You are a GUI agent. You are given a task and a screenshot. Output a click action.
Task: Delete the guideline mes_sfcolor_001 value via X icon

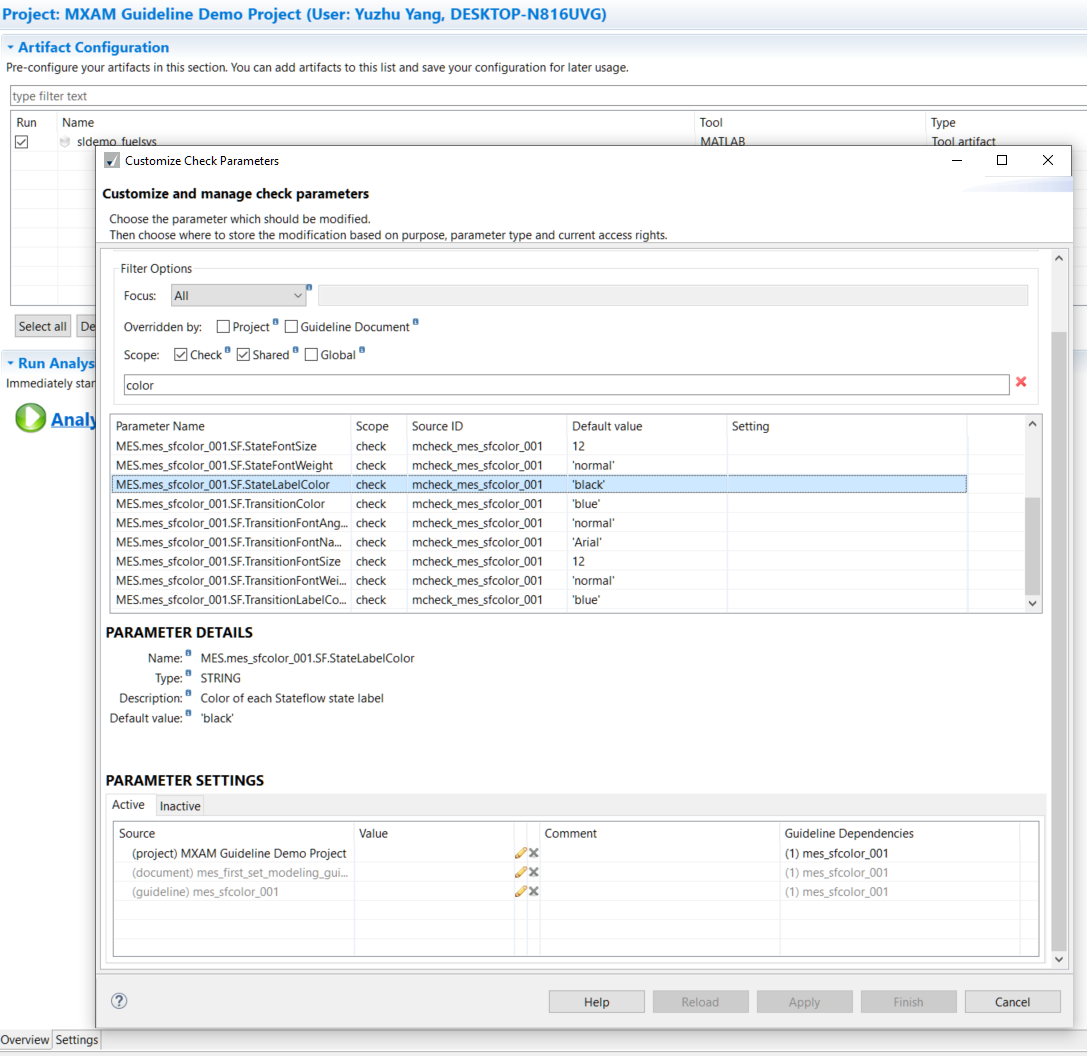(x=533, y=890)
